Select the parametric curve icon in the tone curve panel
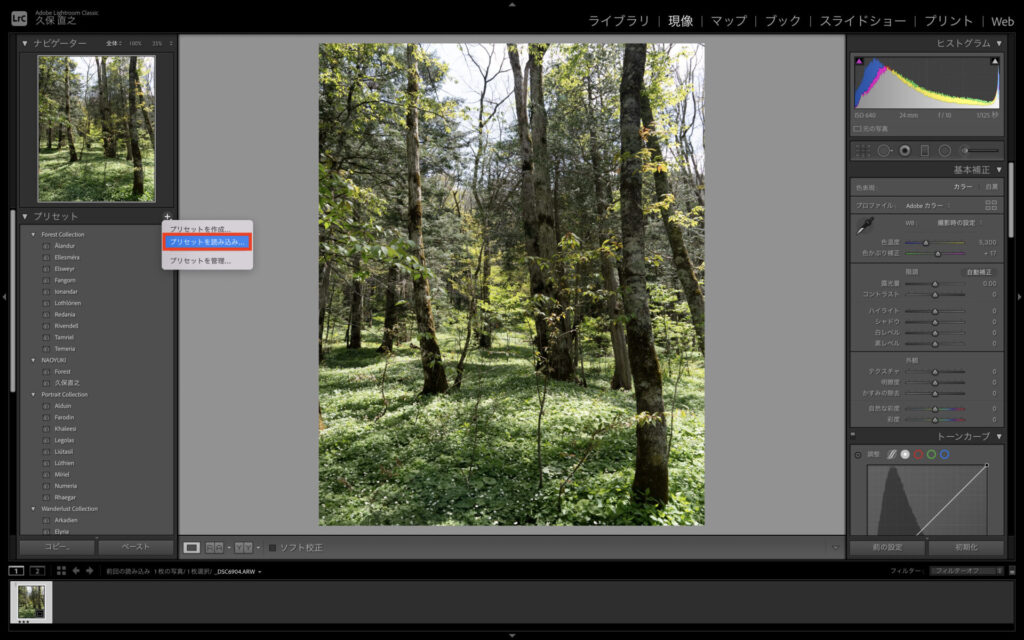 point(891,455)
